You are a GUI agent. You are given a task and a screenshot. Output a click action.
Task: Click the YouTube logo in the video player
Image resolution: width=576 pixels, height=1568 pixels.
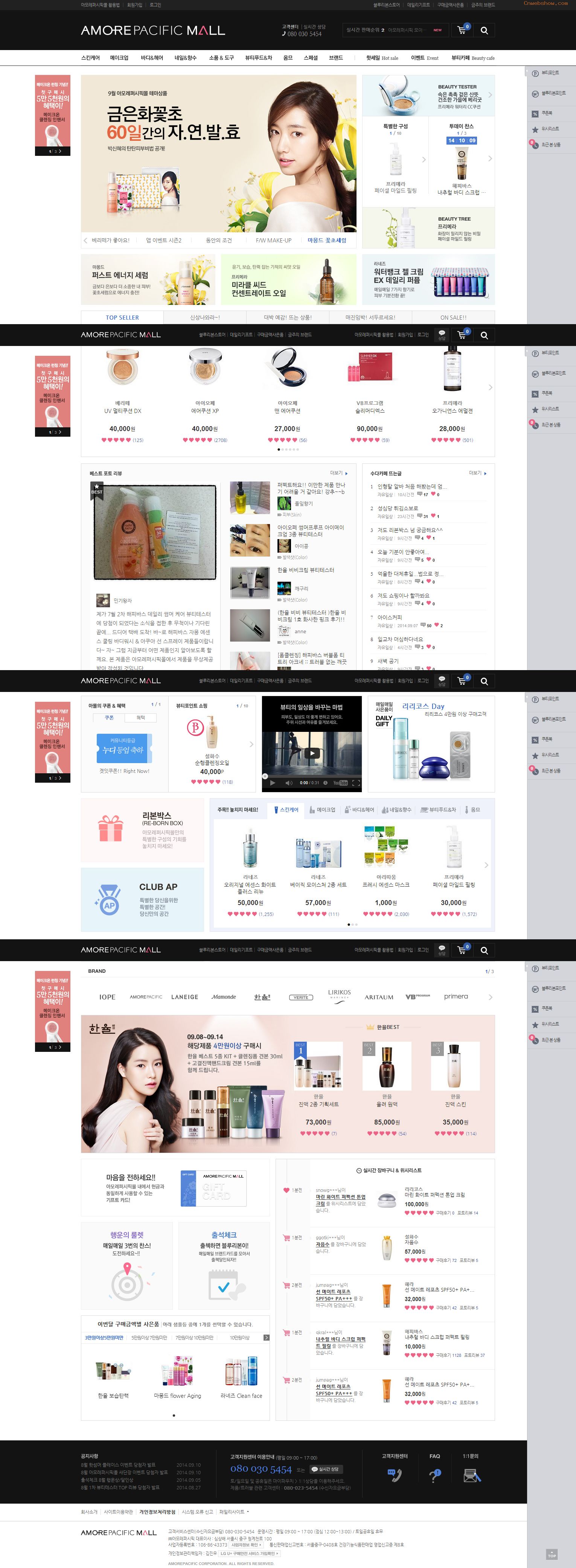point(340,783)
